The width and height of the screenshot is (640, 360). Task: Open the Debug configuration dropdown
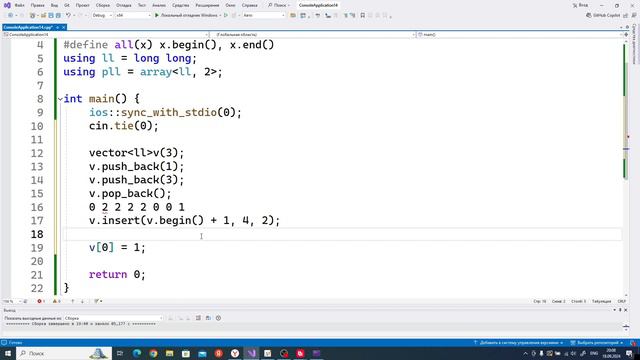(102, 15)
